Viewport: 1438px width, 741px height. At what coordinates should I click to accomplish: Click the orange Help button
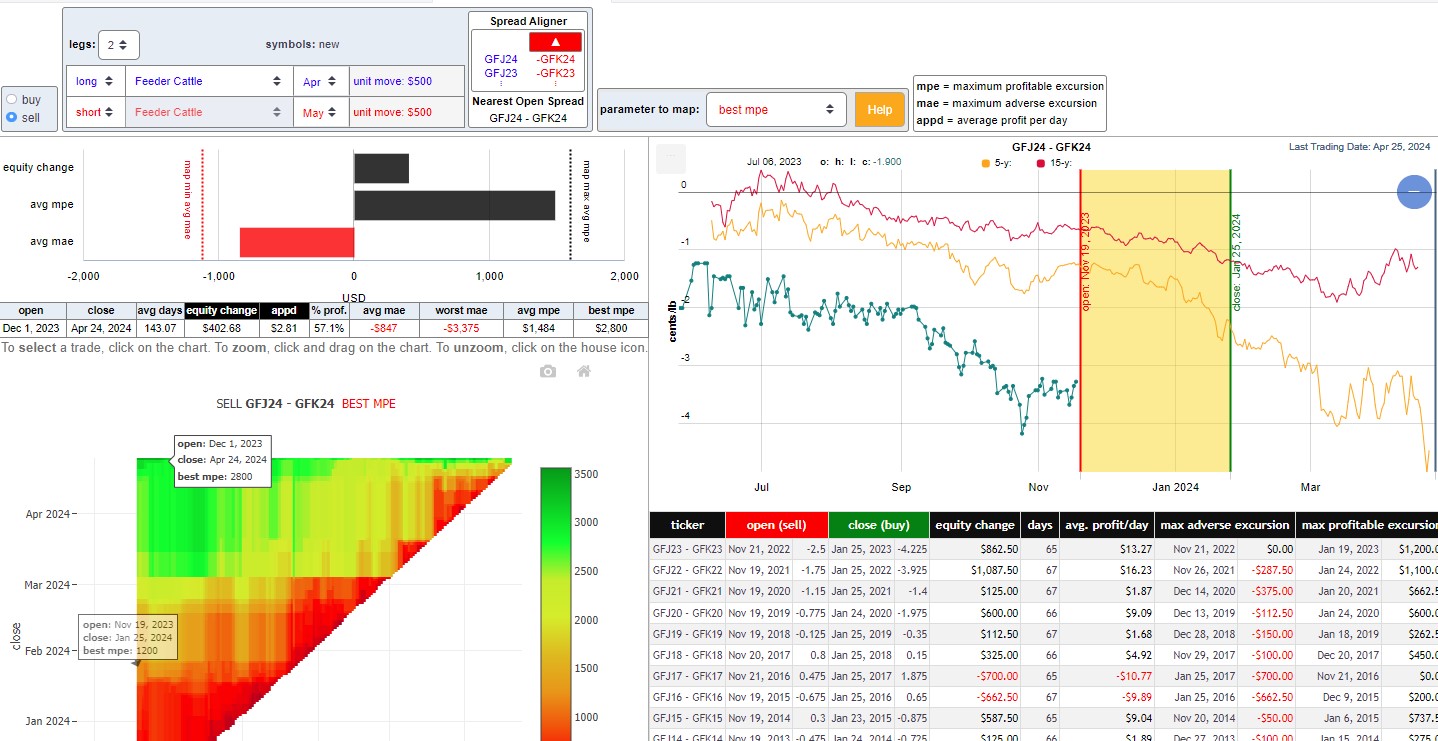tap(879, 110)
